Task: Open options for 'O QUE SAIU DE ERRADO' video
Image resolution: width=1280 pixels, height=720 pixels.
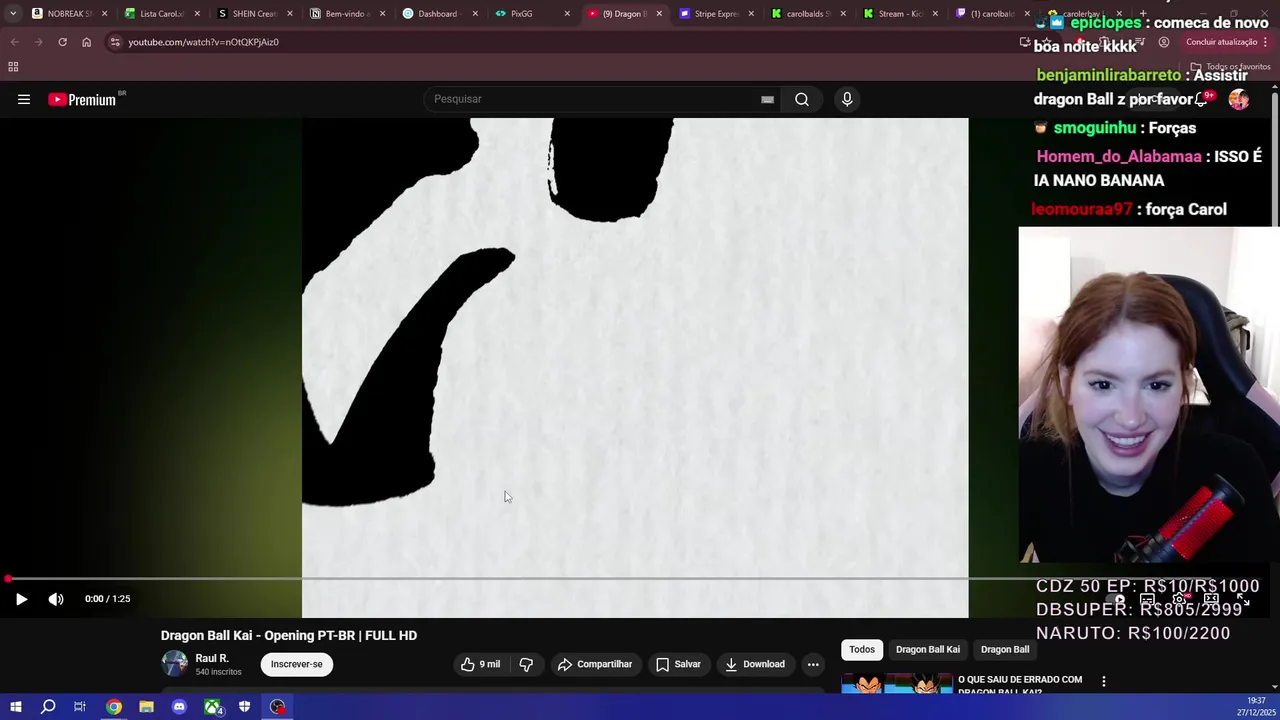Action: (1104, 681)
